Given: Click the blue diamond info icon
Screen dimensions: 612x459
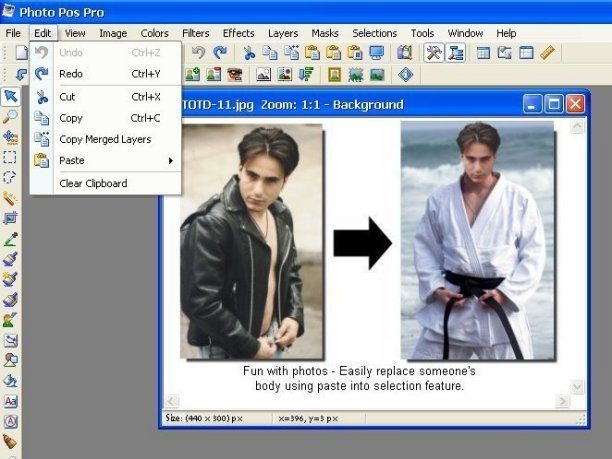Looking at the screenshot, I should coord(406,74).
